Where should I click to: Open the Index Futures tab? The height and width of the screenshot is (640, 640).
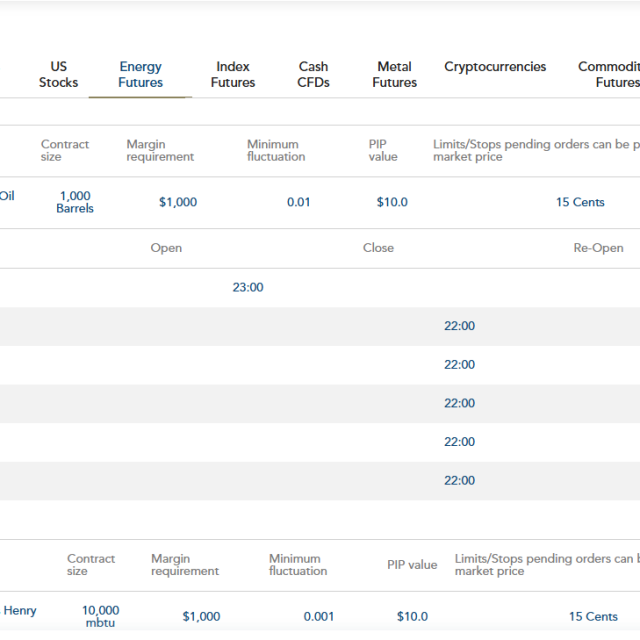232,75
